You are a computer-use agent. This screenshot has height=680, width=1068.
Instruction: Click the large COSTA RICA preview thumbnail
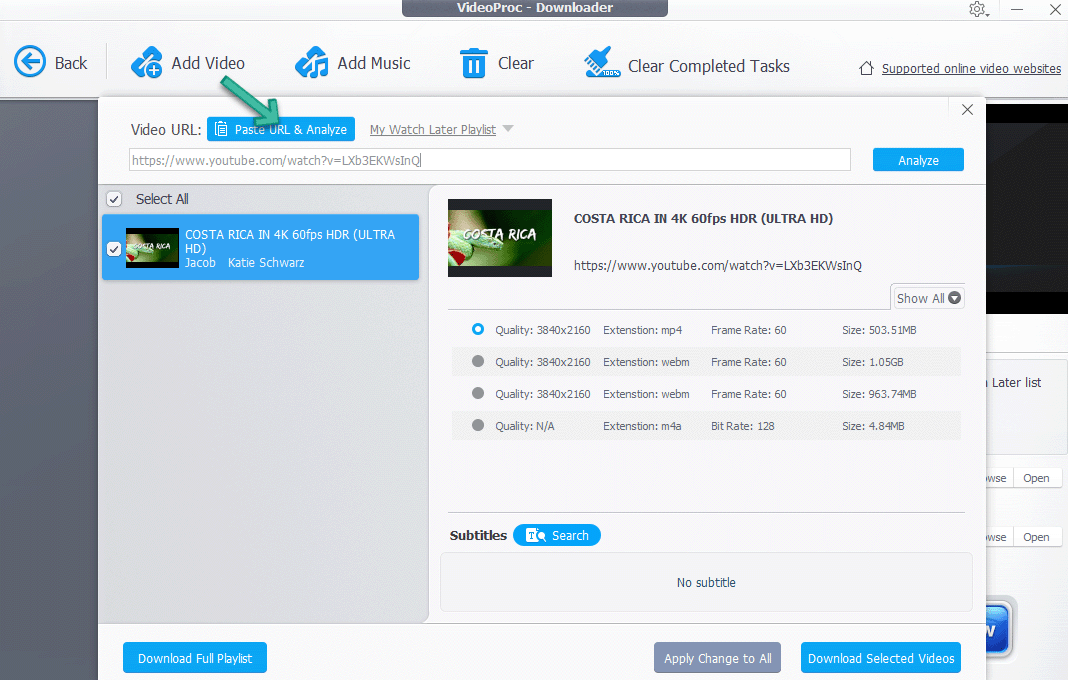[x=499, y=238]
